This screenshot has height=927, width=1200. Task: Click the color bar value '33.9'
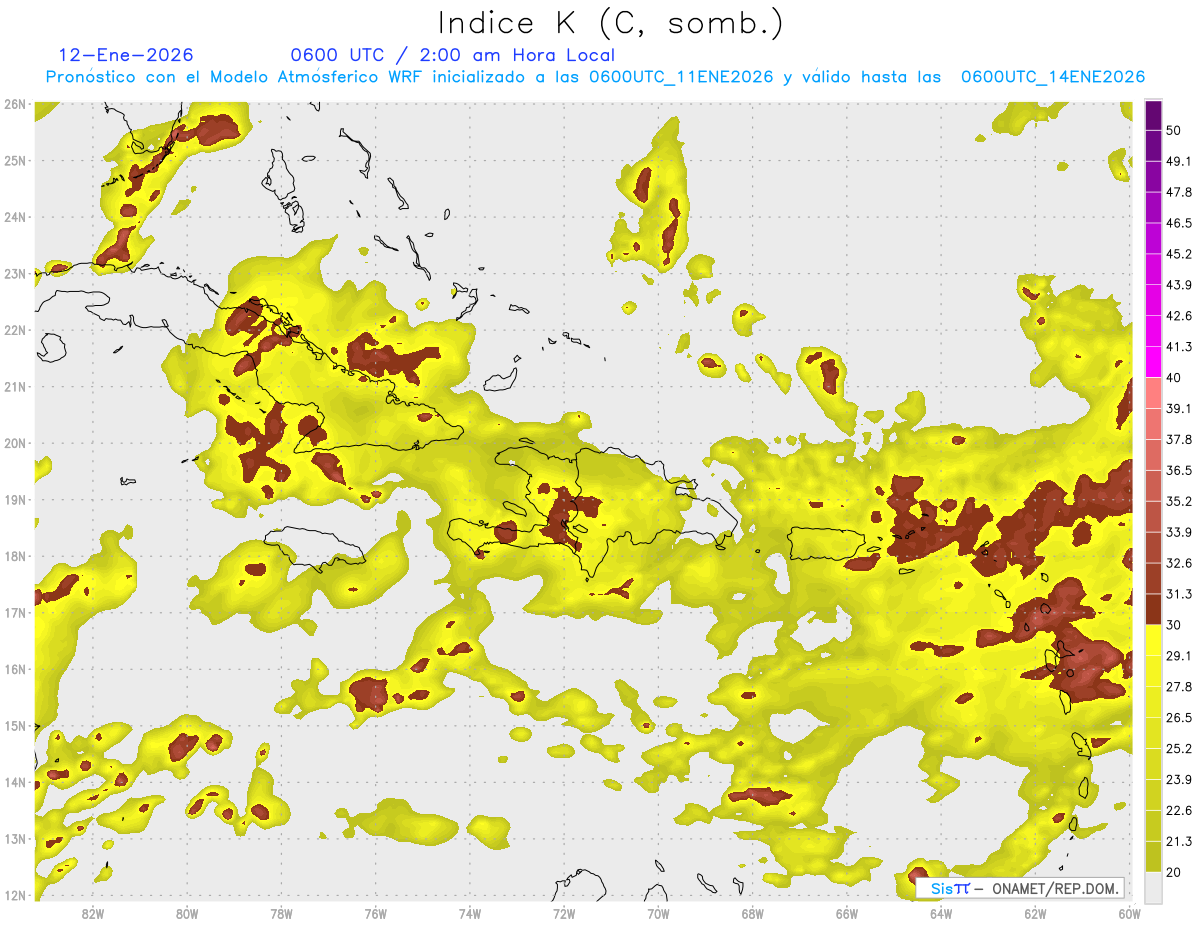point(1178,532)
